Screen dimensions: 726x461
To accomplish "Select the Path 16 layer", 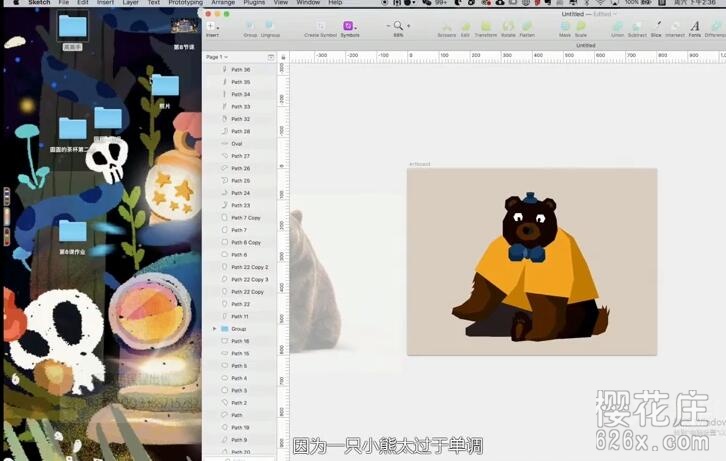I will 240,341.
